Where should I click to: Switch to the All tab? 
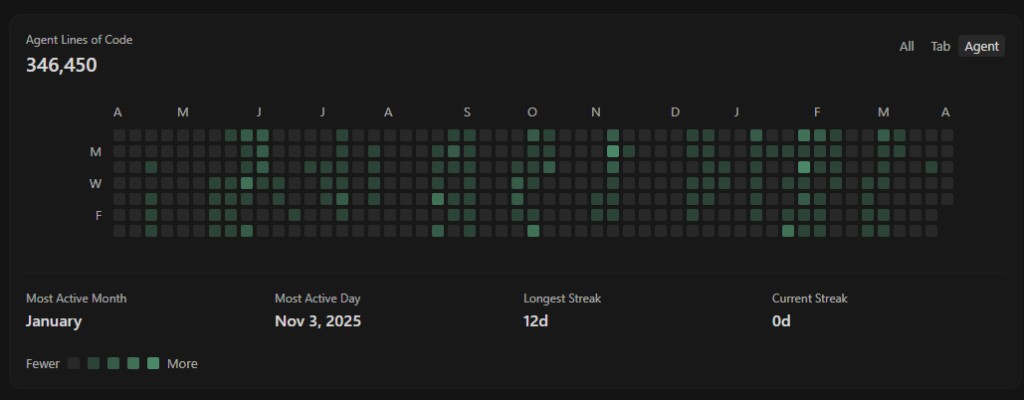906,46
